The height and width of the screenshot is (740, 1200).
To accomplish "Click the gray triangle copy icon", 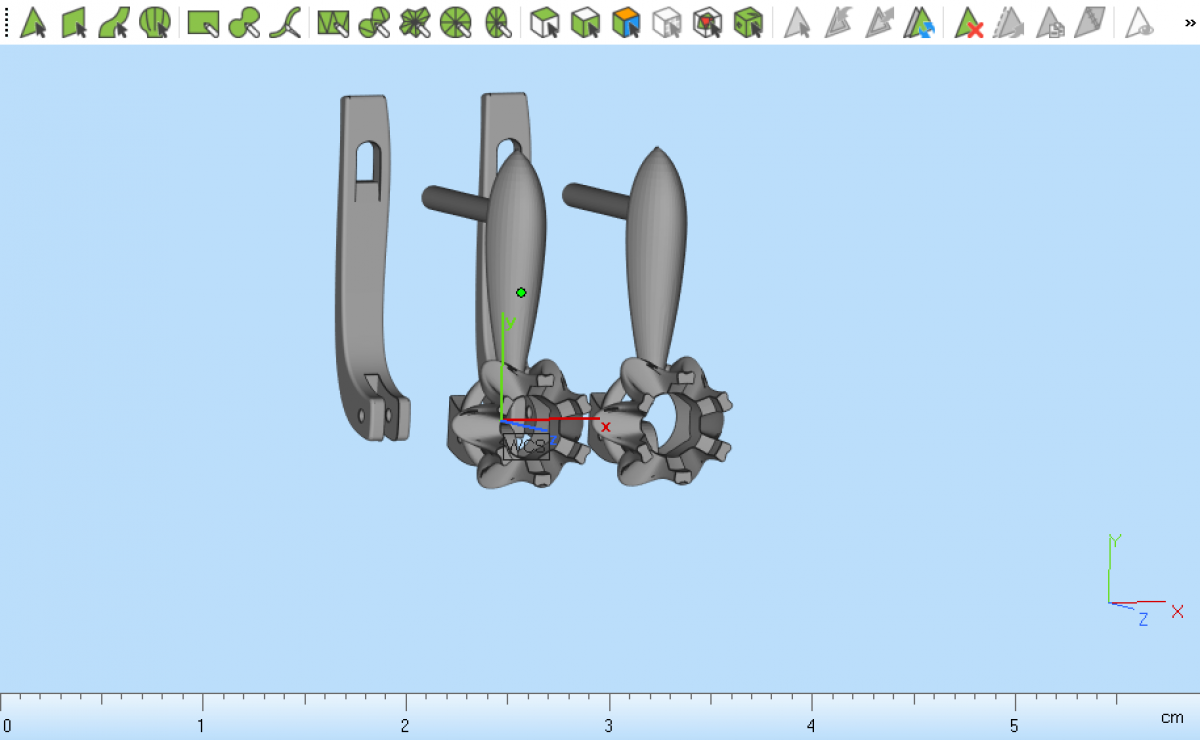I will [x=1049, y=22].
